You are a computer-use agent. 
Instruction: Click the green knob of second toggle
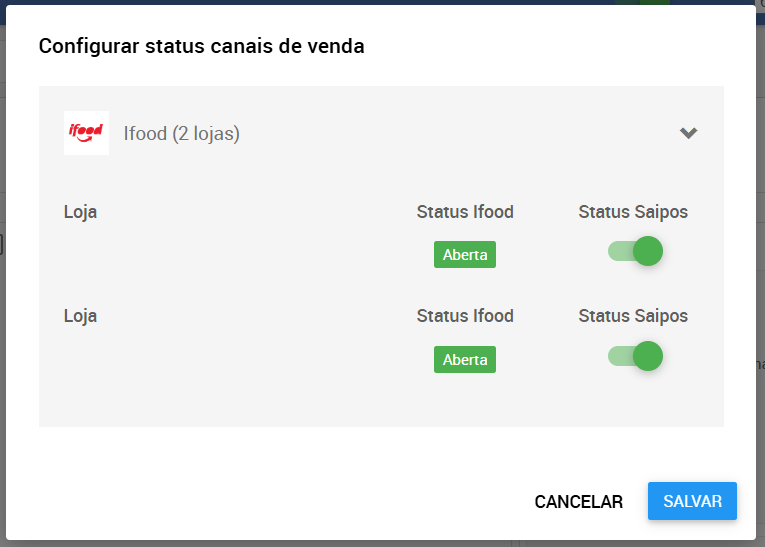648,356
